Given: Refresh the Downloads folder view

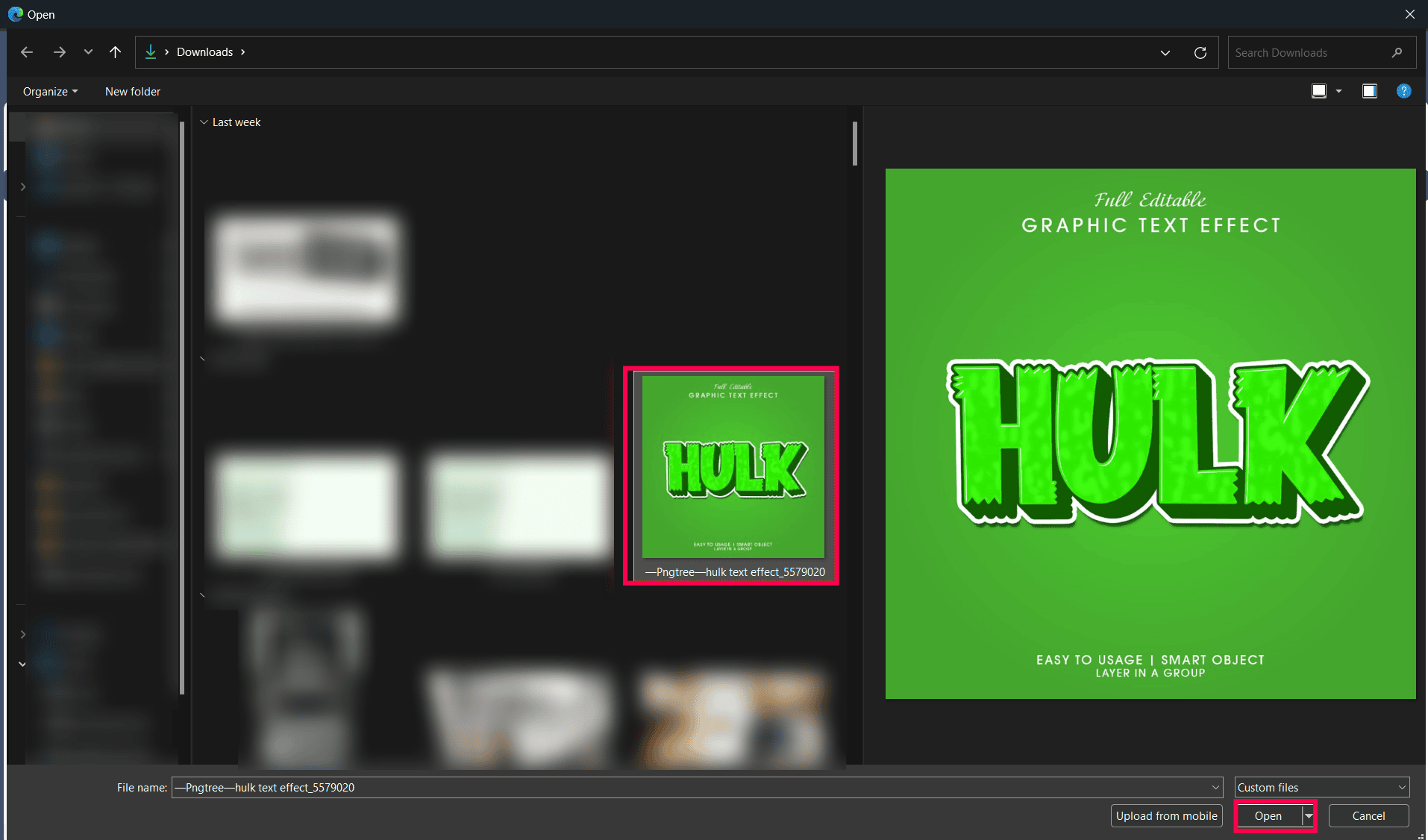Looking at the screenshot, I should tap(1200, 53).
